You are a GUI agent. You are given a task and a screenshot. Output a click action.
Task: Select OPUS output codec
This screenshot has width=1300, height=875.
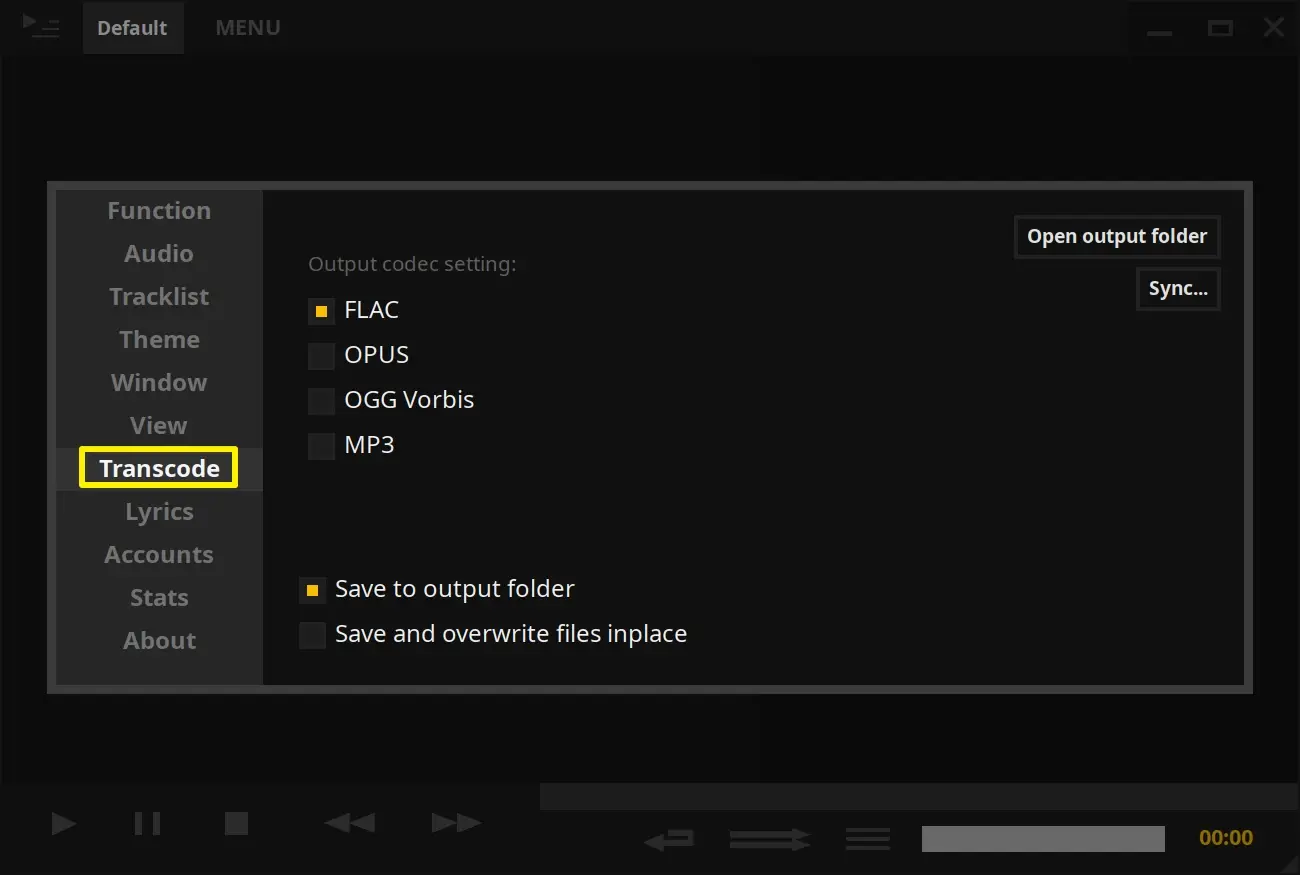coord(321,356)
